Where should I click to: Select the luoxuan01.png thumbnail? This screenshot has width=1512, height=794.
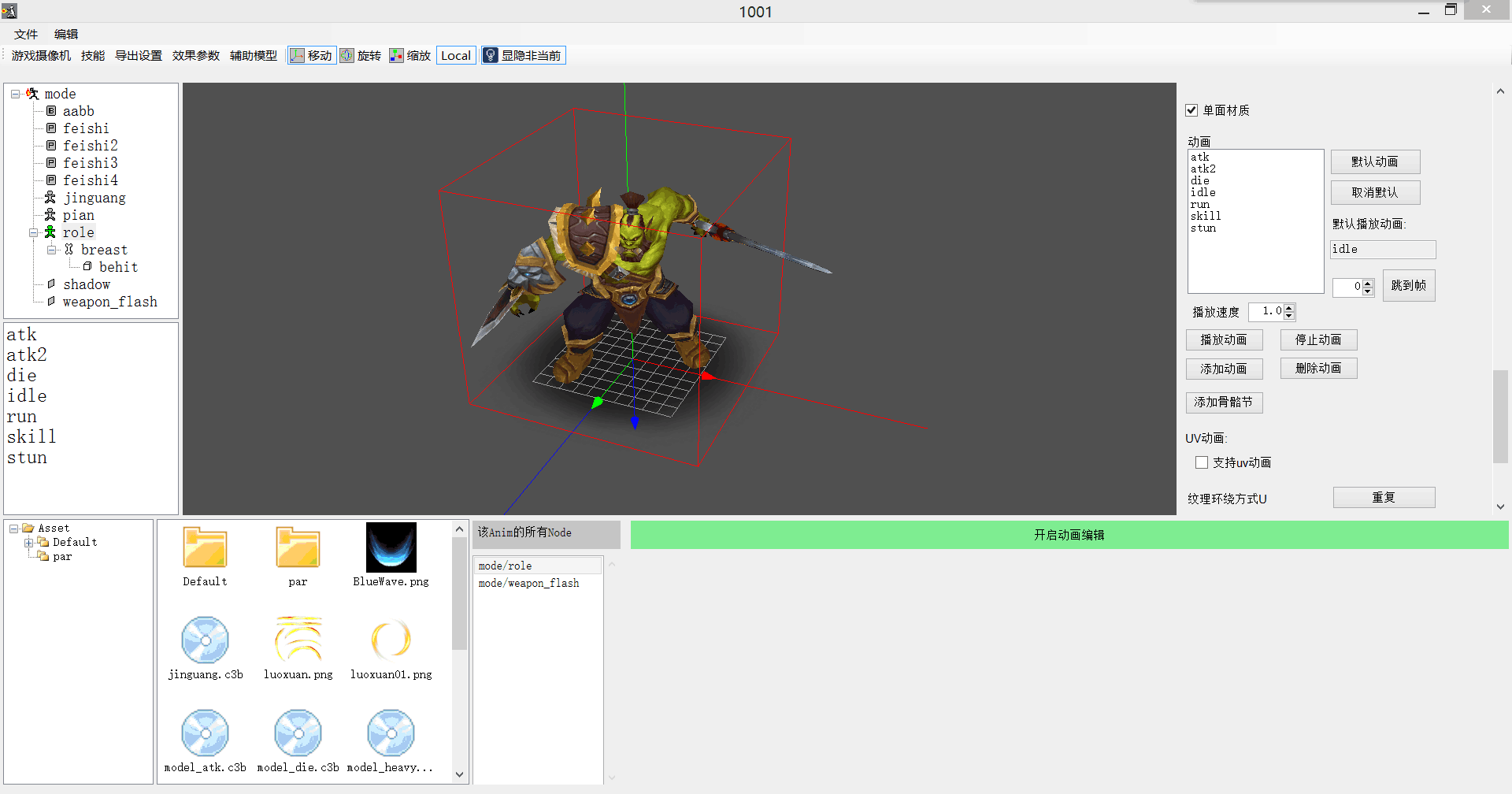tap(391, 639)
